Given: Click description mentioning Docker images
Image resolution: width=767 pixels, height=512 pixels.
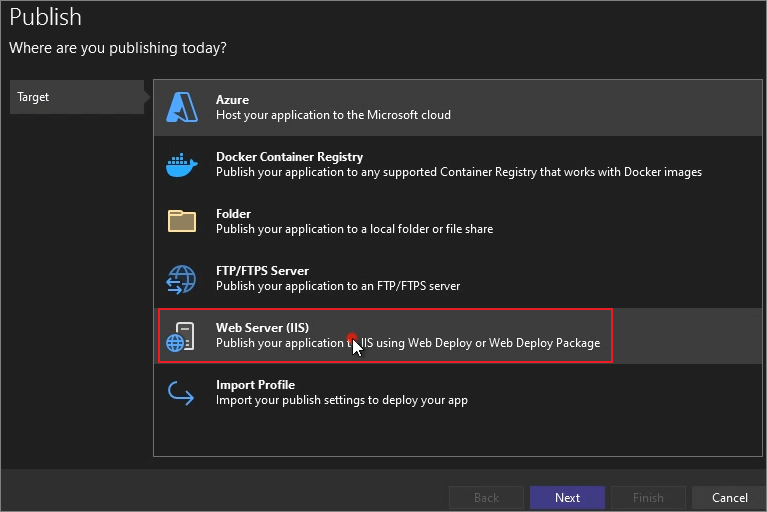Looking at the screenshot, I should coord(459,172).
